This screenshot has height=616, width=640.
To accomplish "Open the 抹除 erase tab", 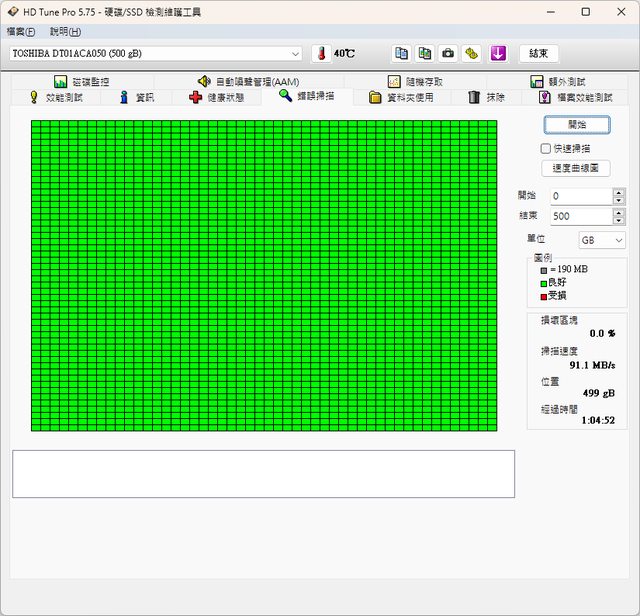I will (486, 97).
